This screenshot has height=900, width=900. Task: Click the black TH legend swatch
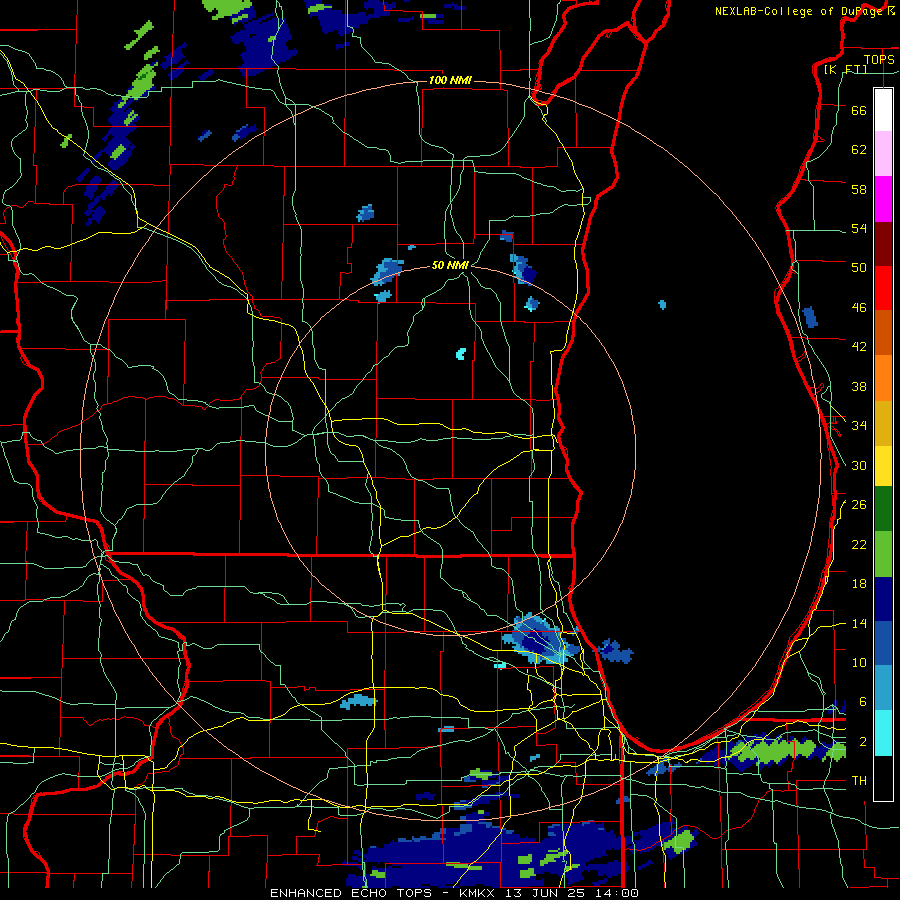click(x=883, y=778)
